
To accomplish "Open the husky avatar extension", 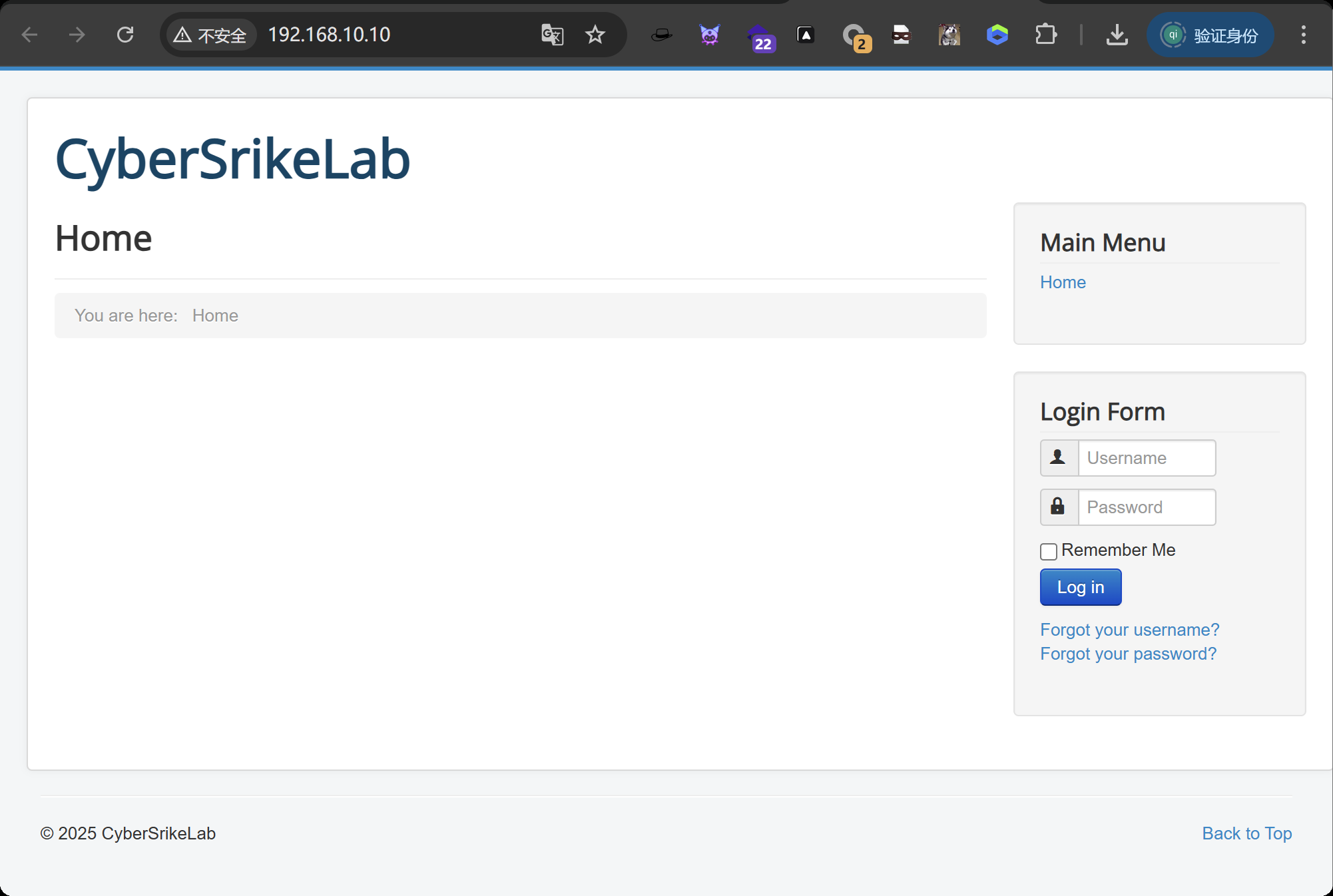I will click(x=949, y=35).
